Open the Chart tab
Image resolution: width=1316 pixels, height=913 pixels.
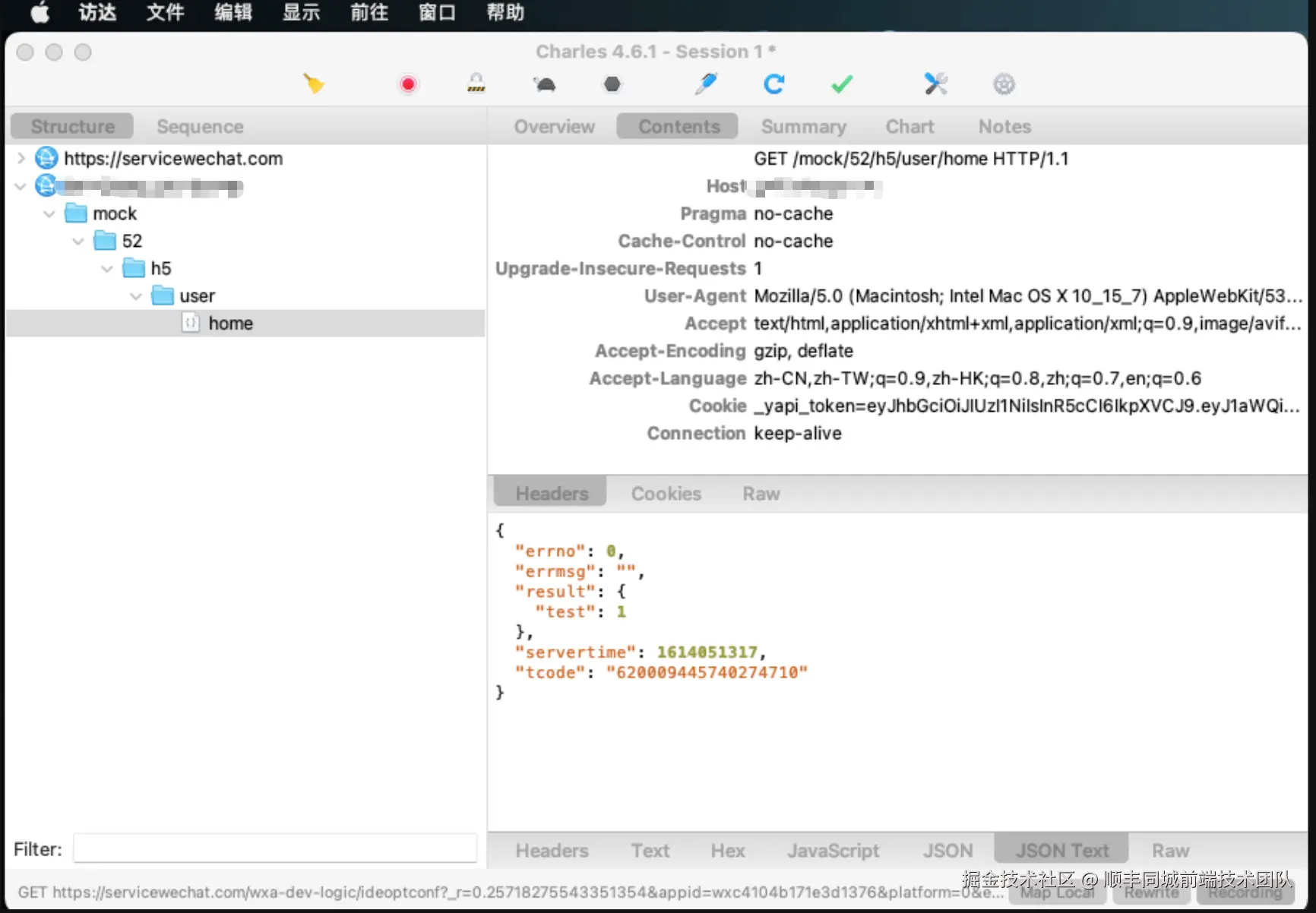pos(909,126)
